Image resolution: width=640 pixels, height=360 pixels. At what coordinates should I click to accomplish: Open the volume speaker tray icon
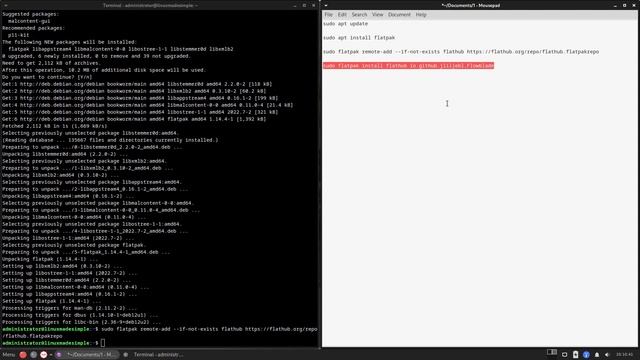click(607, 355)
